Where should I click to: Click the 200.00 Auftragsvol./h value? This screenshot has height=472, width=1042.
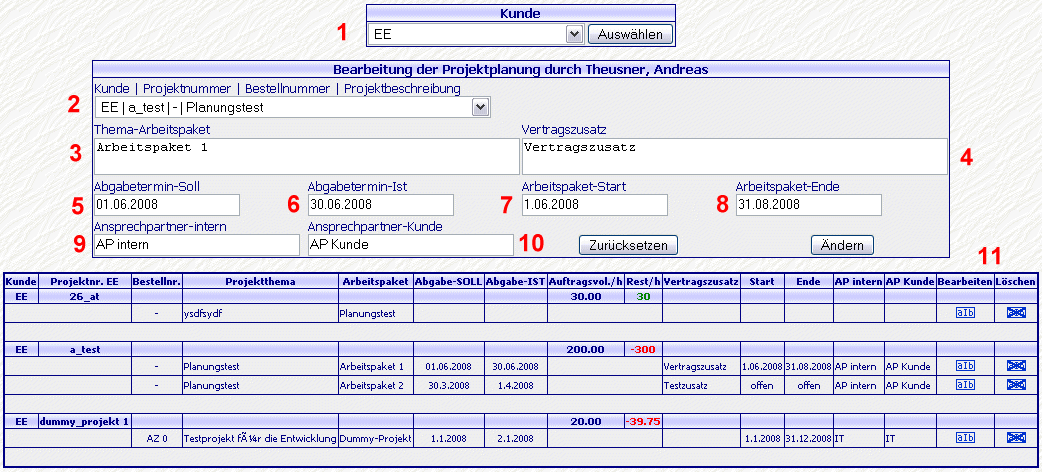coord(585,349)
